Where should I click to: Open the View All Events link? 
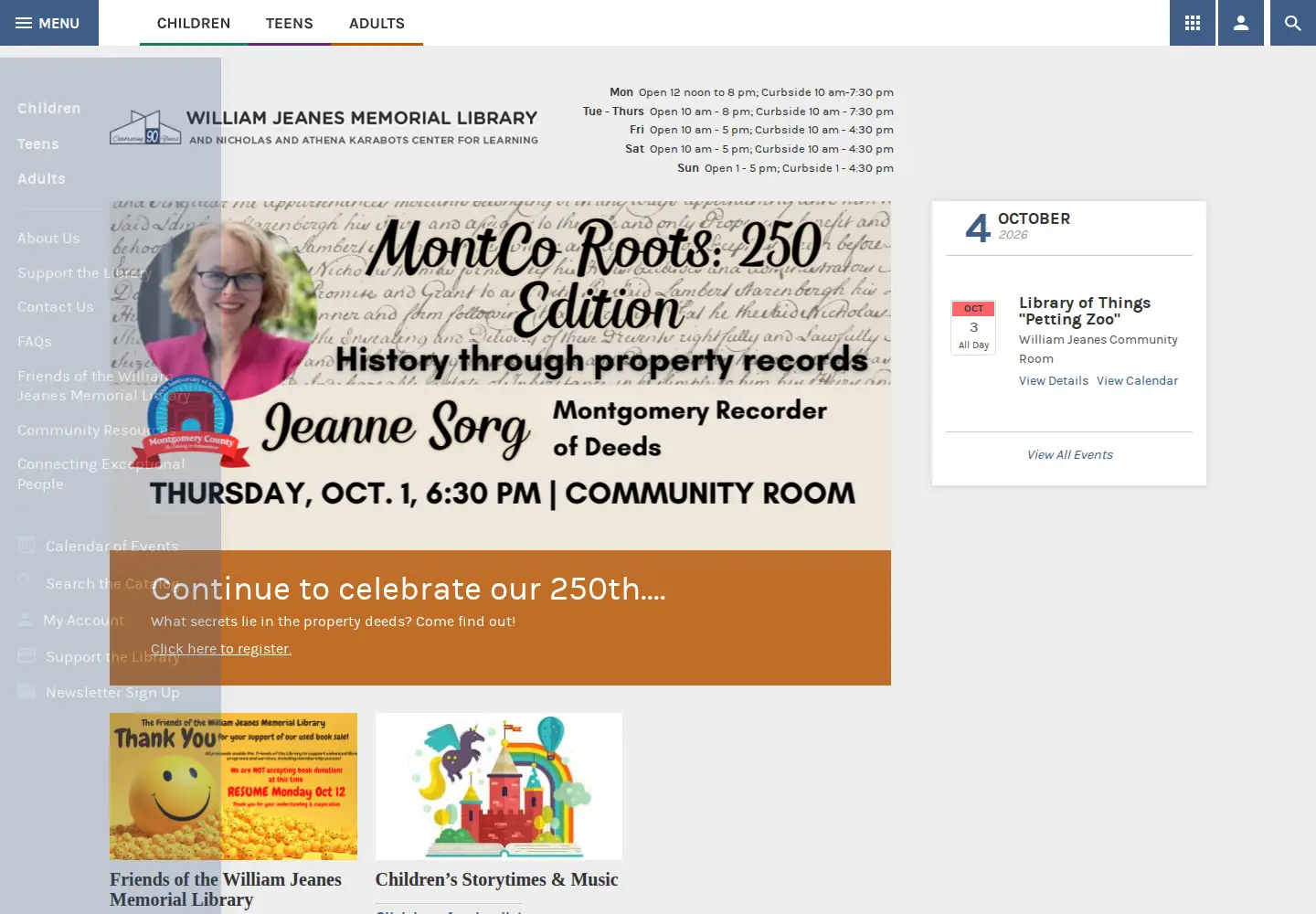1069,455
